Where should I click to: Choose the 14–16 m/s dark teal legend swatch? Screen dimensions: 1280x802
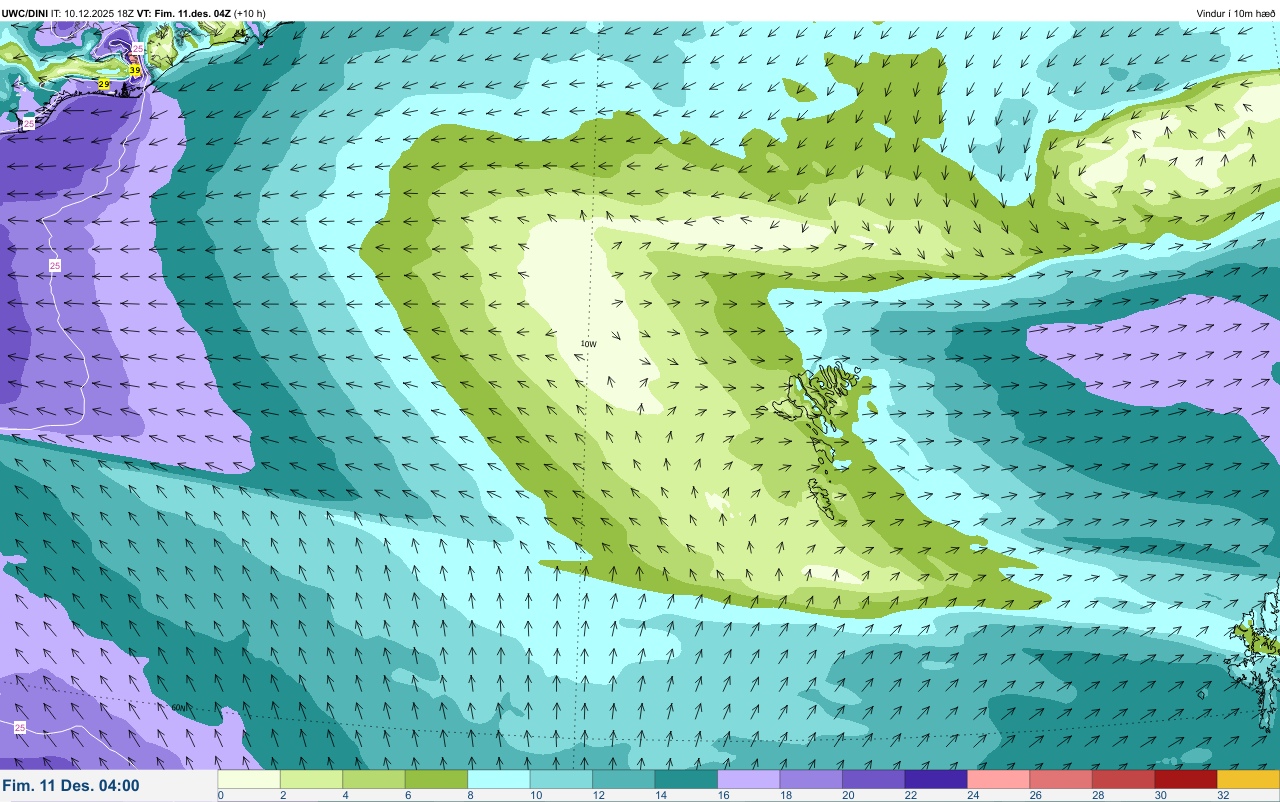686,779
